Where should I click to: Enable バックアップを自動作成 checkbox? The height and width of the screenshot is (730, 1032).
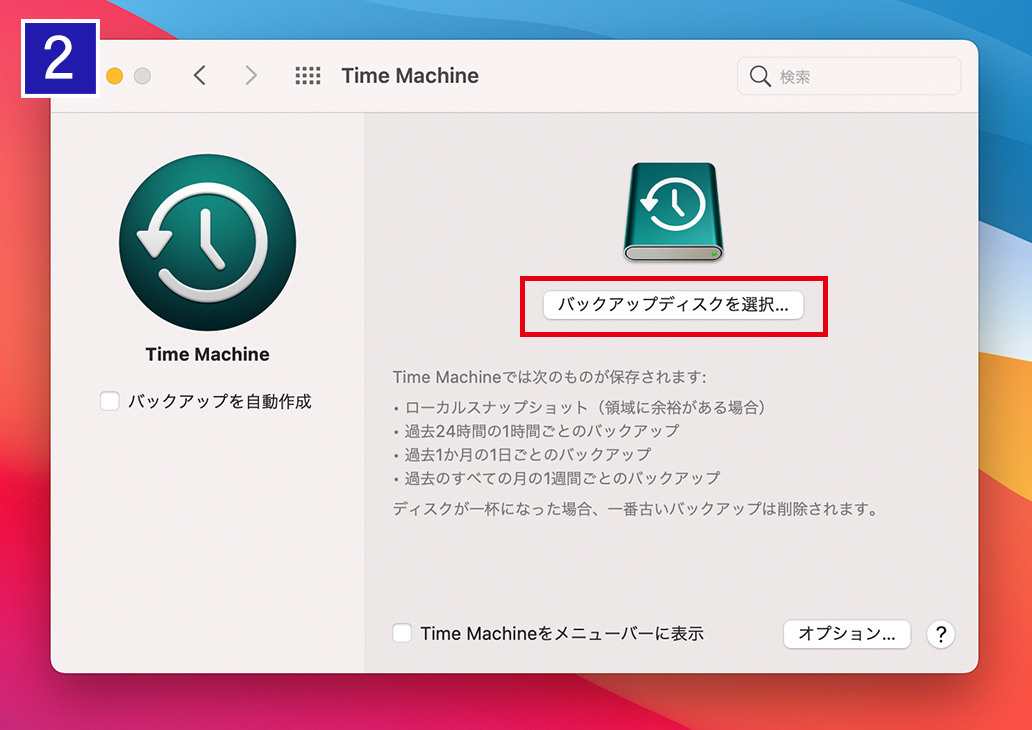pos(109,401)
